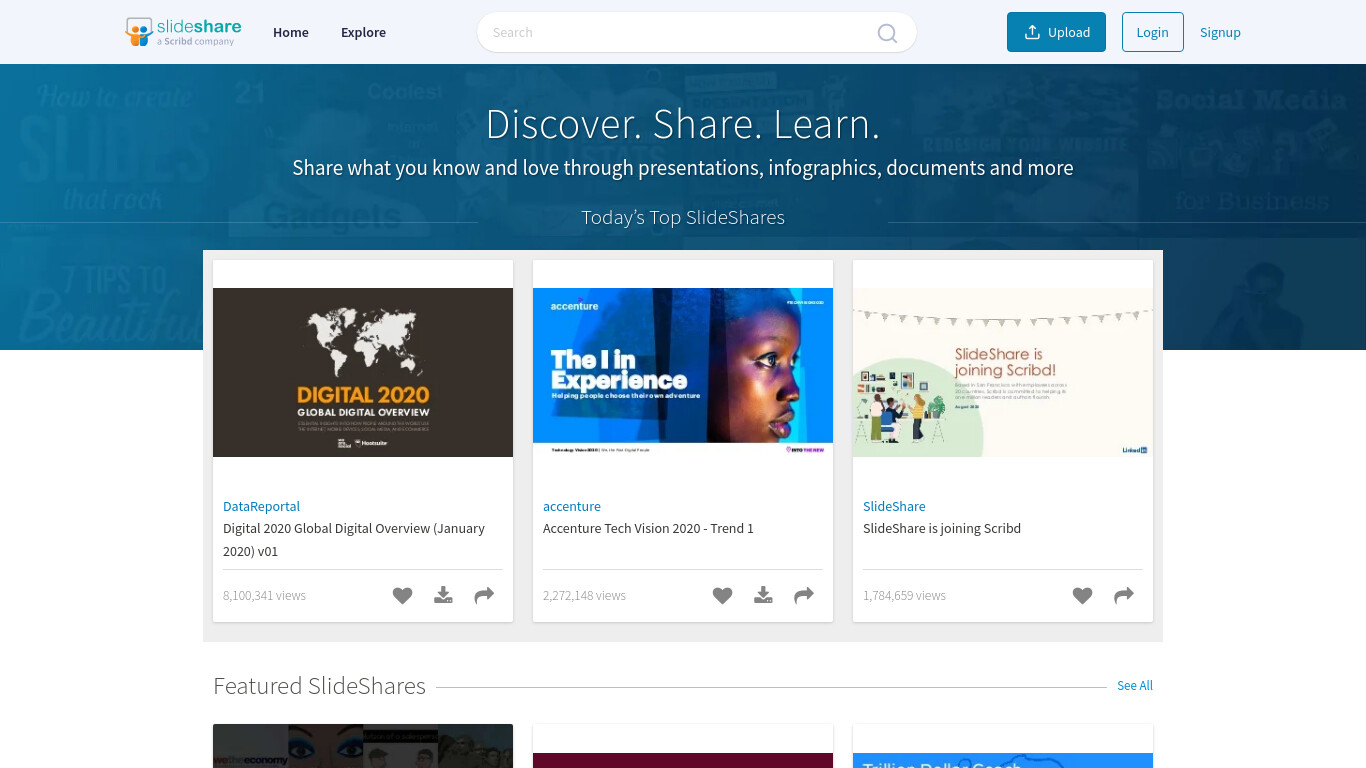Click the Featured SlideShares heading
1366x768 pixels.
tap(319, 686)
